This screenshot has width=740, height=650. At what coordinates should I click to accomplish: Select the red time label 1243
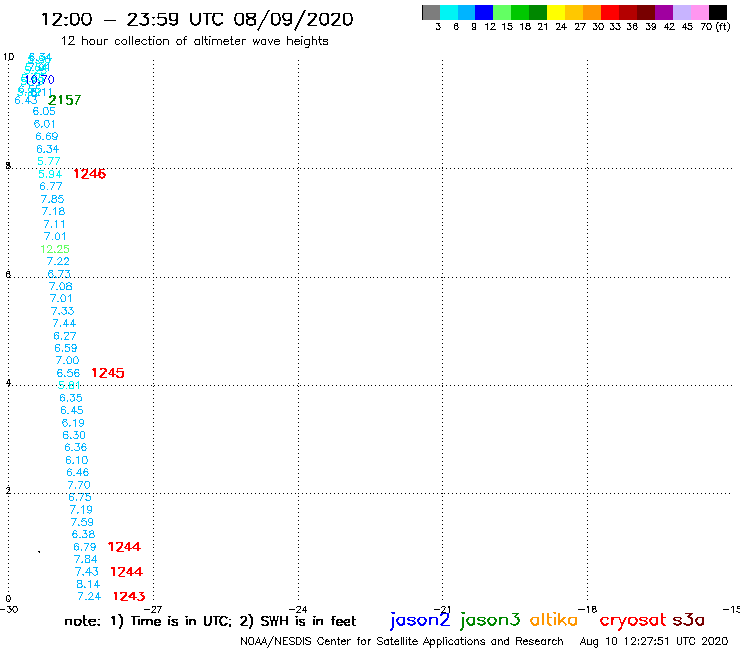click(x=129, y=596)
